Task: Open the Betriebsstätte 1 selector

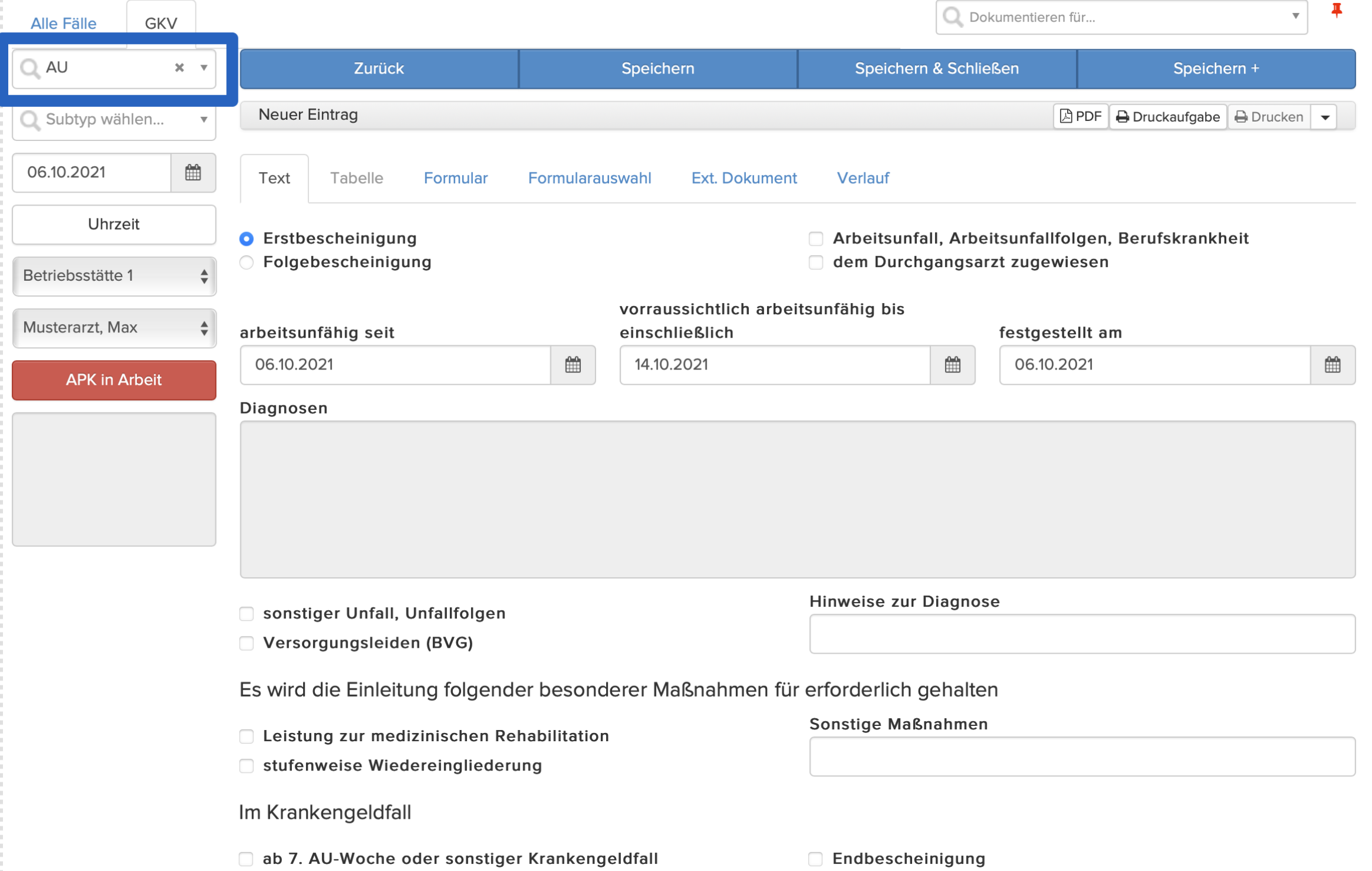Action: point(114,276)
